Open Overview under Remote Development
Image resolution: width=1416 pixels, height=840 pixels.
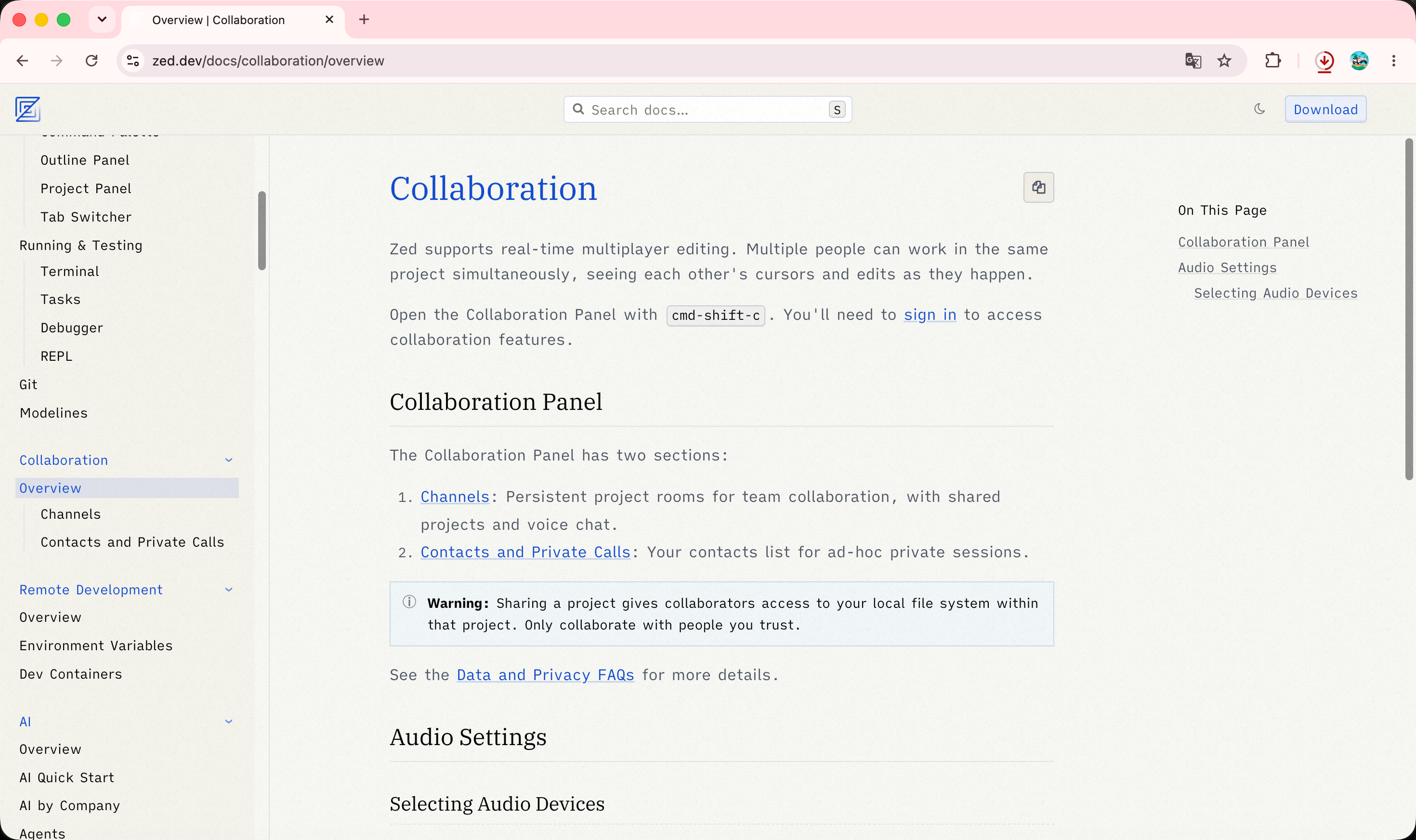(51, 617)
